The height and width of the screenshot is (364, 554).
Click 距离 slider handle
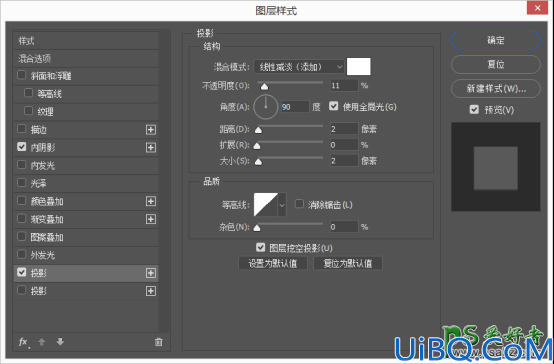tap(258, 130)
